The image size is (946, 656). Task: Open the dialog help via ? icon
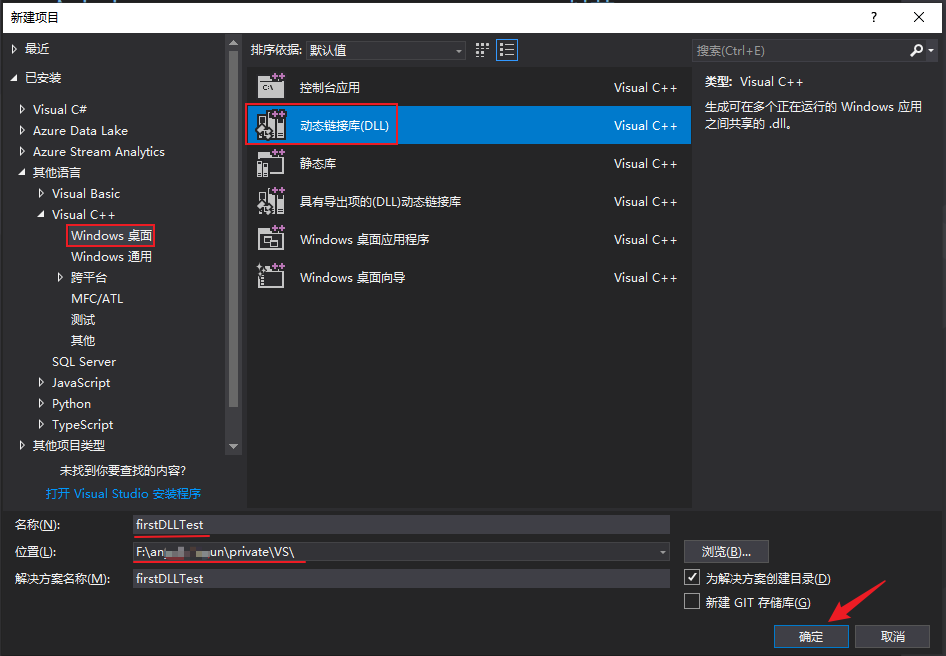click(873, 17)
